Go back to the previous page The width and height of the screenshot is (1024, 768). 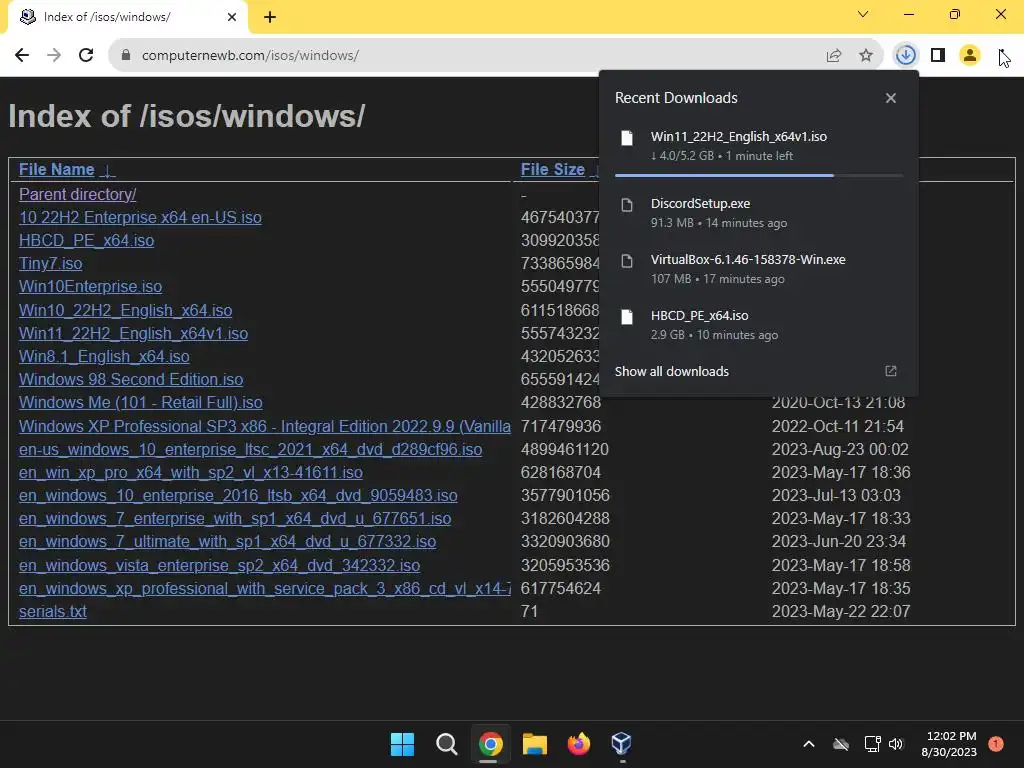(x=22, y=56)
